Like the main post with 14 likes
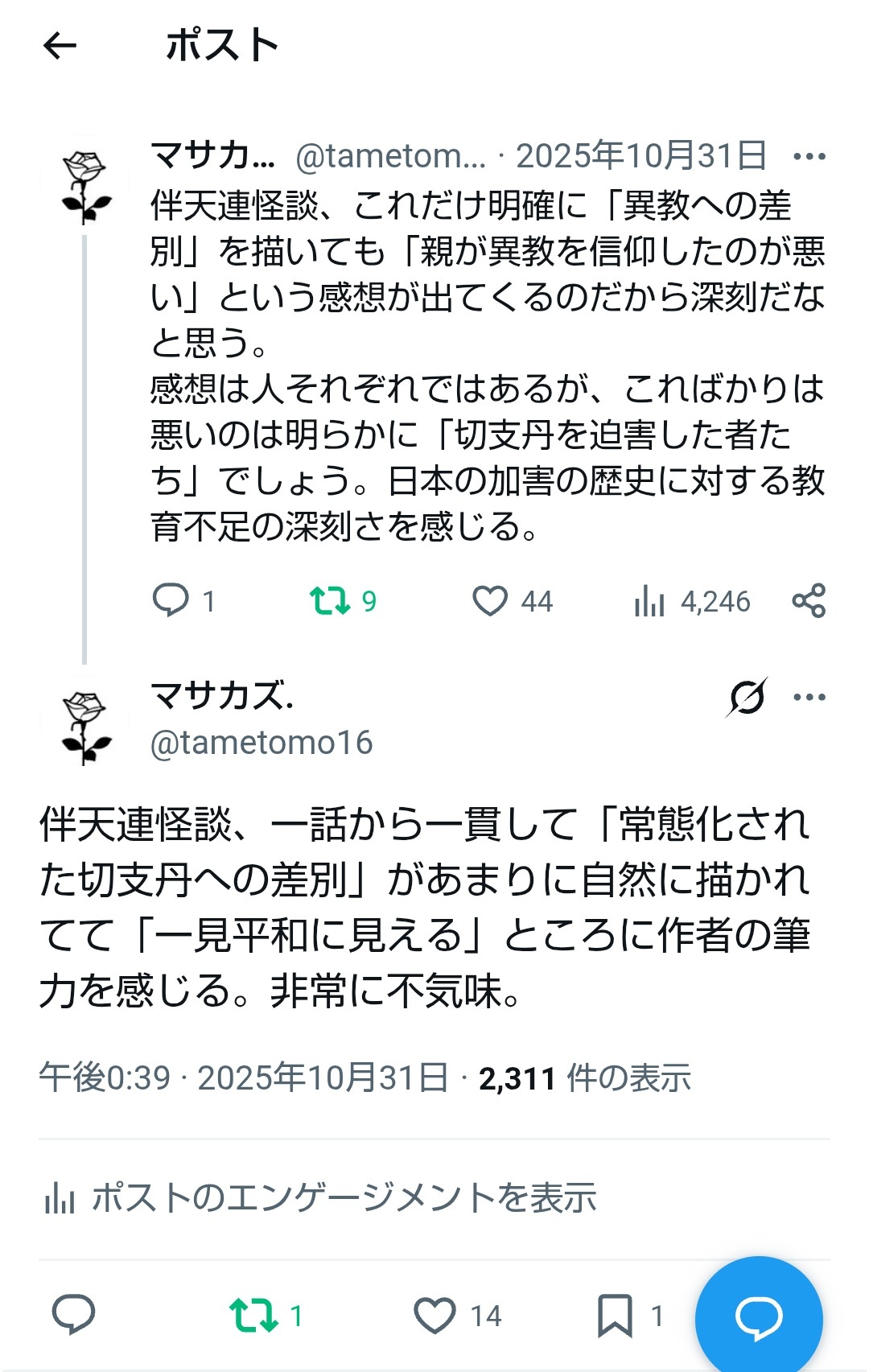869x1372 pixels. tap(434, 1315)
